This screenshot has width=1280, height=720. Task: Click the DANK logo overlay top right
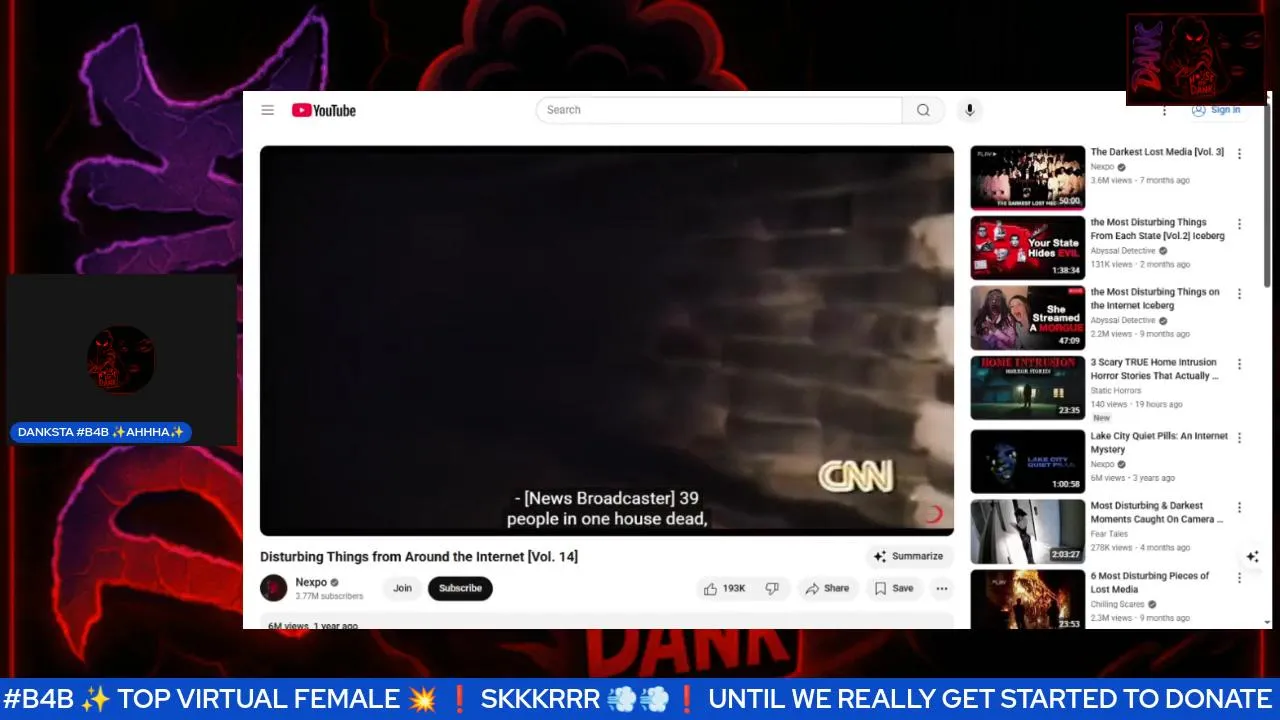(x=1195, y=59)
